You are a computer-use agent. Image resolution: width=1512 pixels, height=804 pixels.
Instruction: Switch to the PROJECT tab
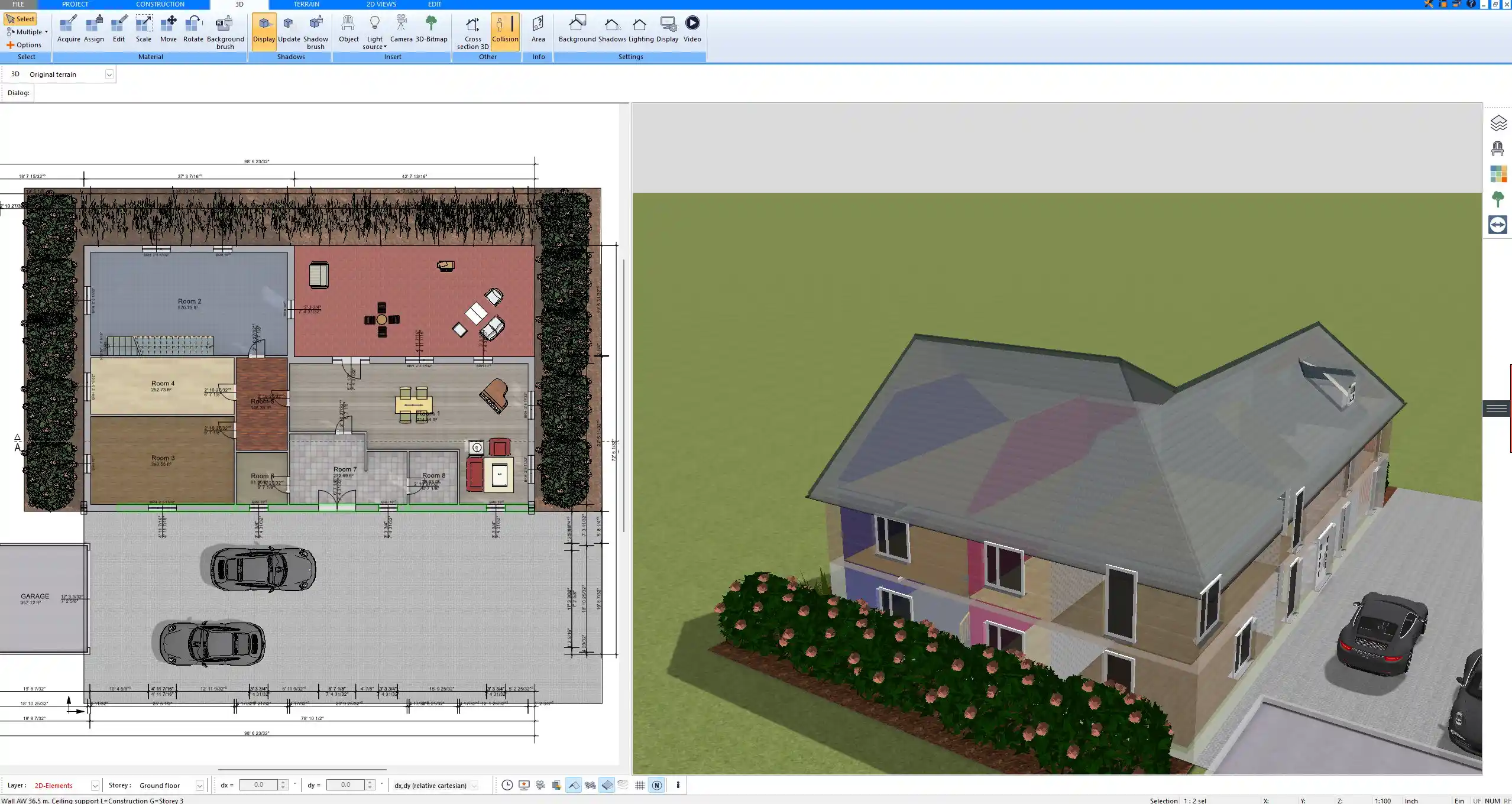(x=75, y=4)
